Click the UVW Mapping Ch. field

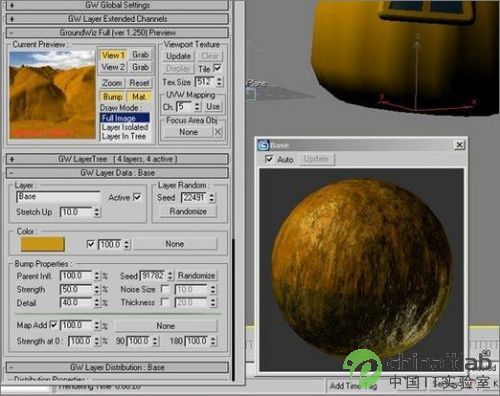(185, 107)
